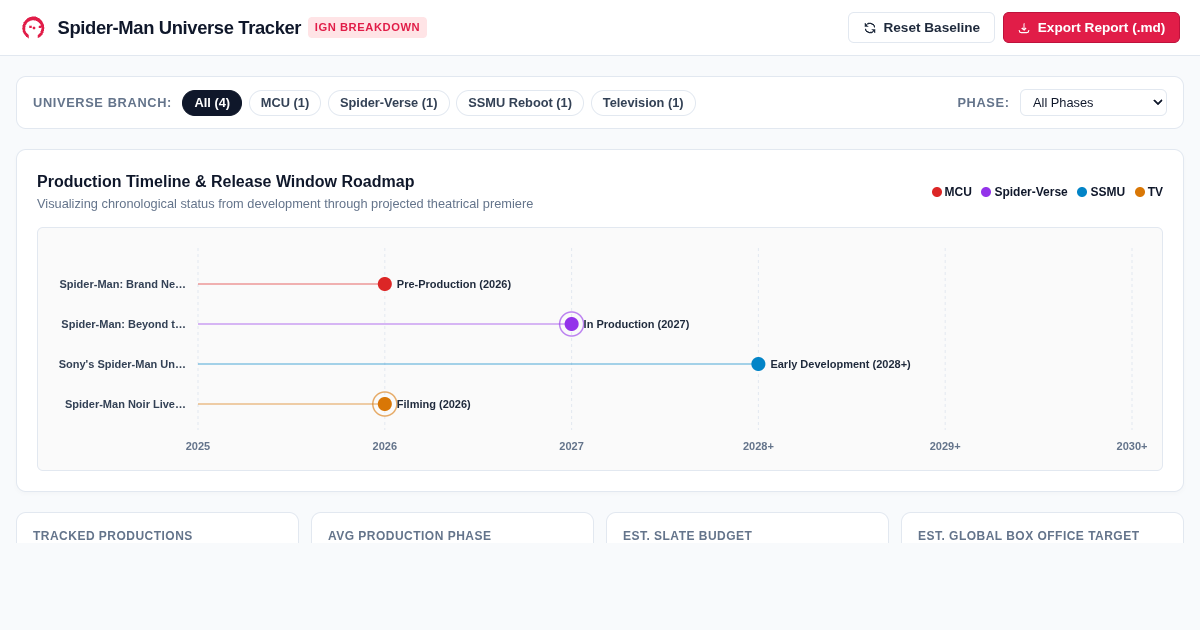Click the Early Development (2028+) status label

[840, 364]
